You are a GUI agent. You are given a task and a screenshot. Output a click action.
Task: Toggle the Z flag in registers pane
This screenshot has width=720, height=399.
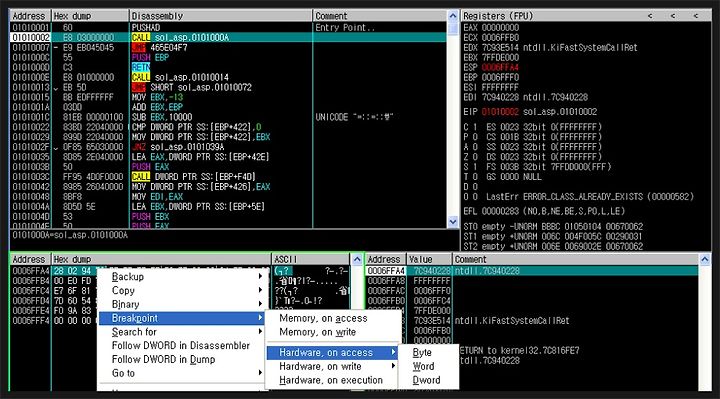coord(475,157)
